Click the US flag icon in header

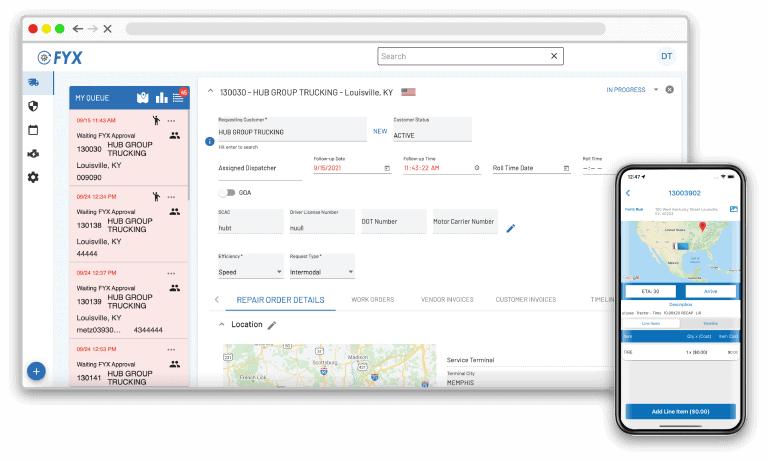coord(408,92)
